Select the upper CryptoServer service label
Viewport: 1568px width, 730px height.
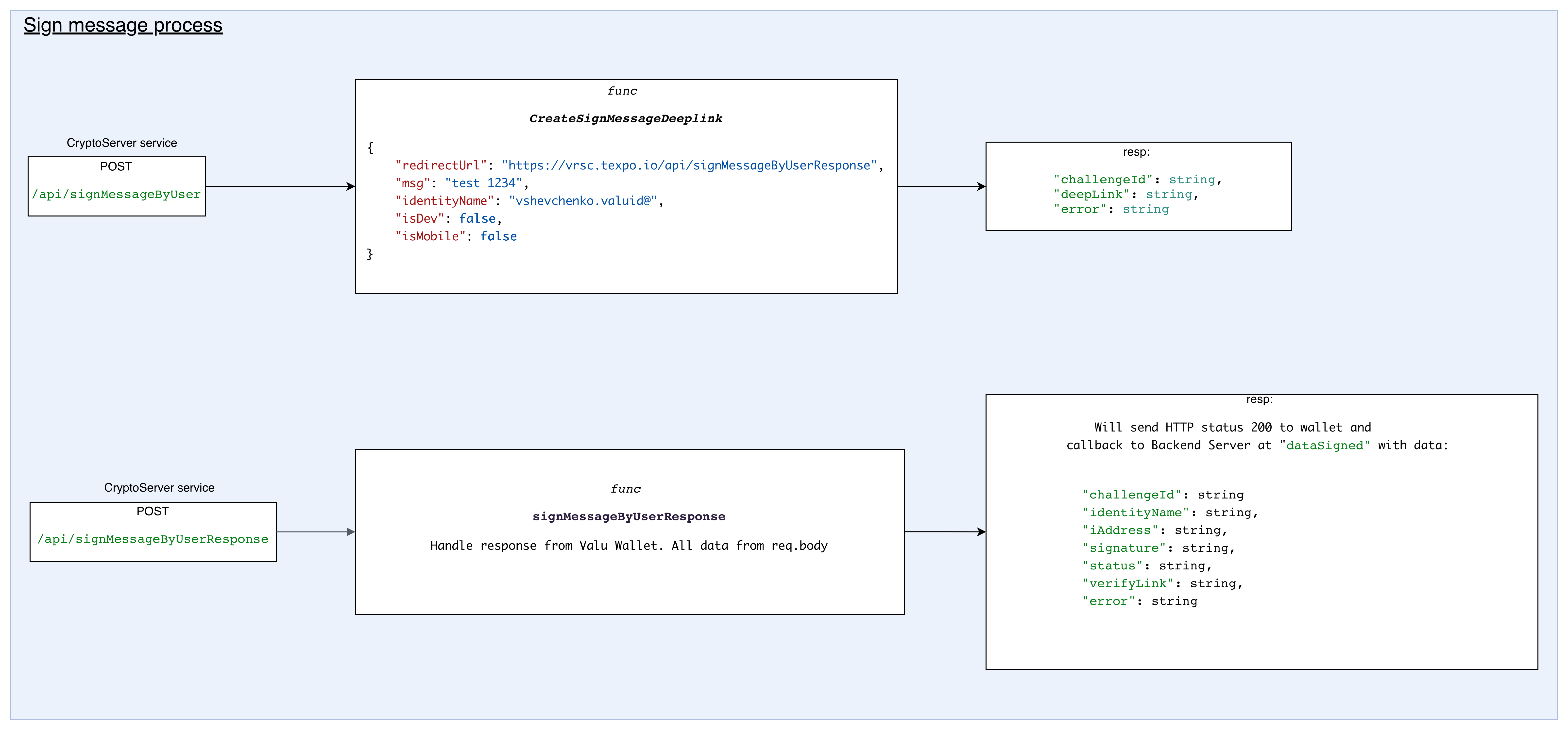click(x=121, y=143)
